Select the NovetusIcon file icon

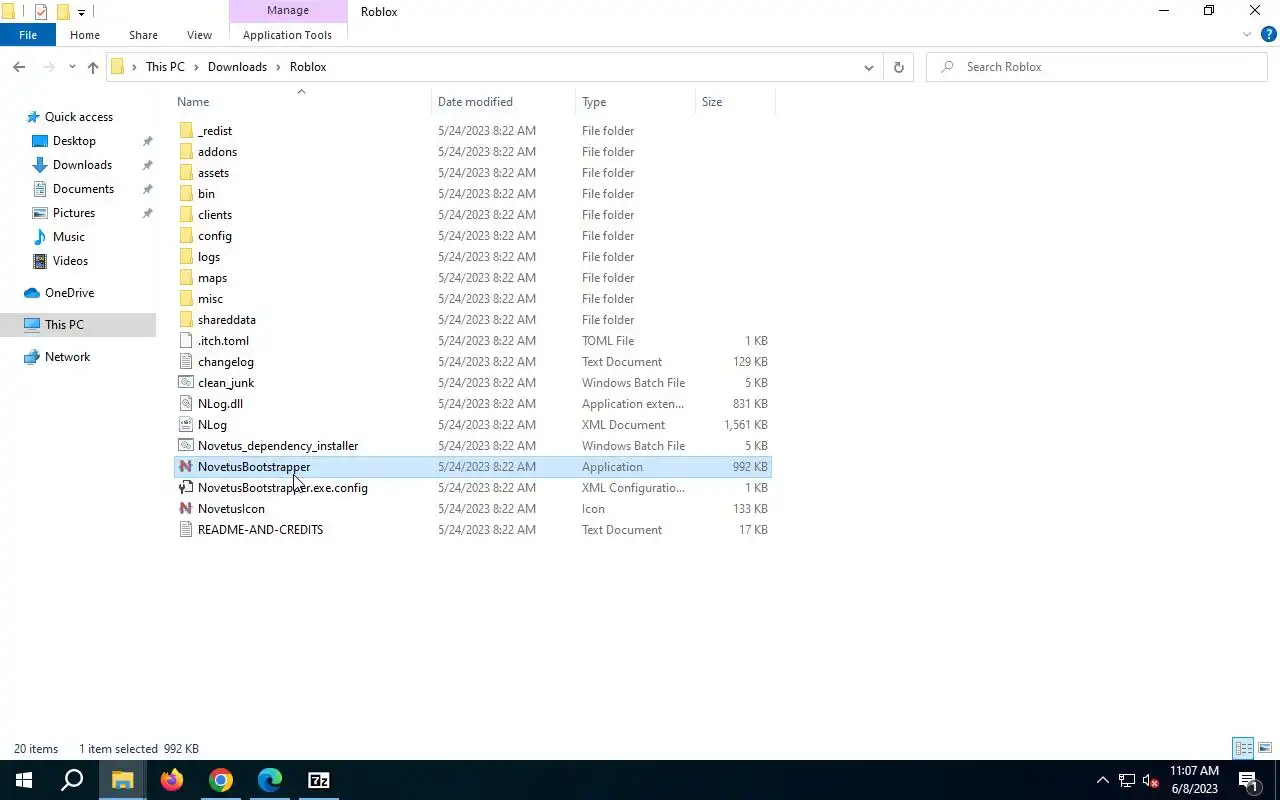pyautogui.click(x=186, y=509)
